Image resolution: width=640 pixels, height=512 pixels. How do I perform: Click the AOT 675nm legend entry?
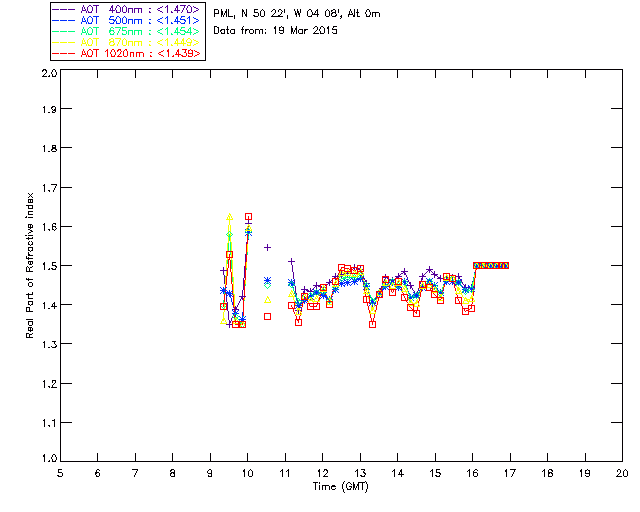coord(126,31)
